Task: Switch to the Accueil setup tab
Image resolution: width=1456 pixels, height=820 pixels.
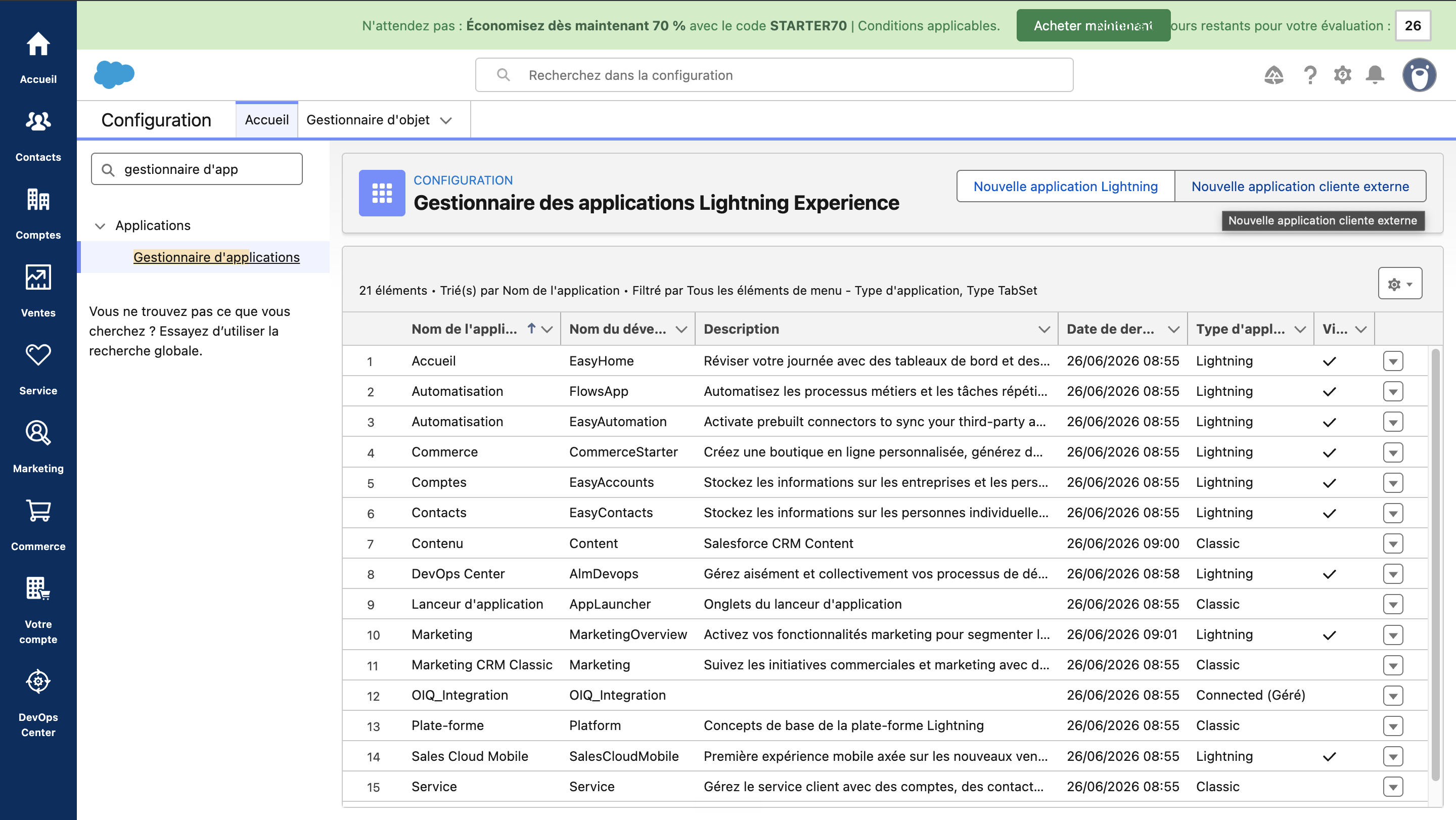Action: click(x=267, y=120)
